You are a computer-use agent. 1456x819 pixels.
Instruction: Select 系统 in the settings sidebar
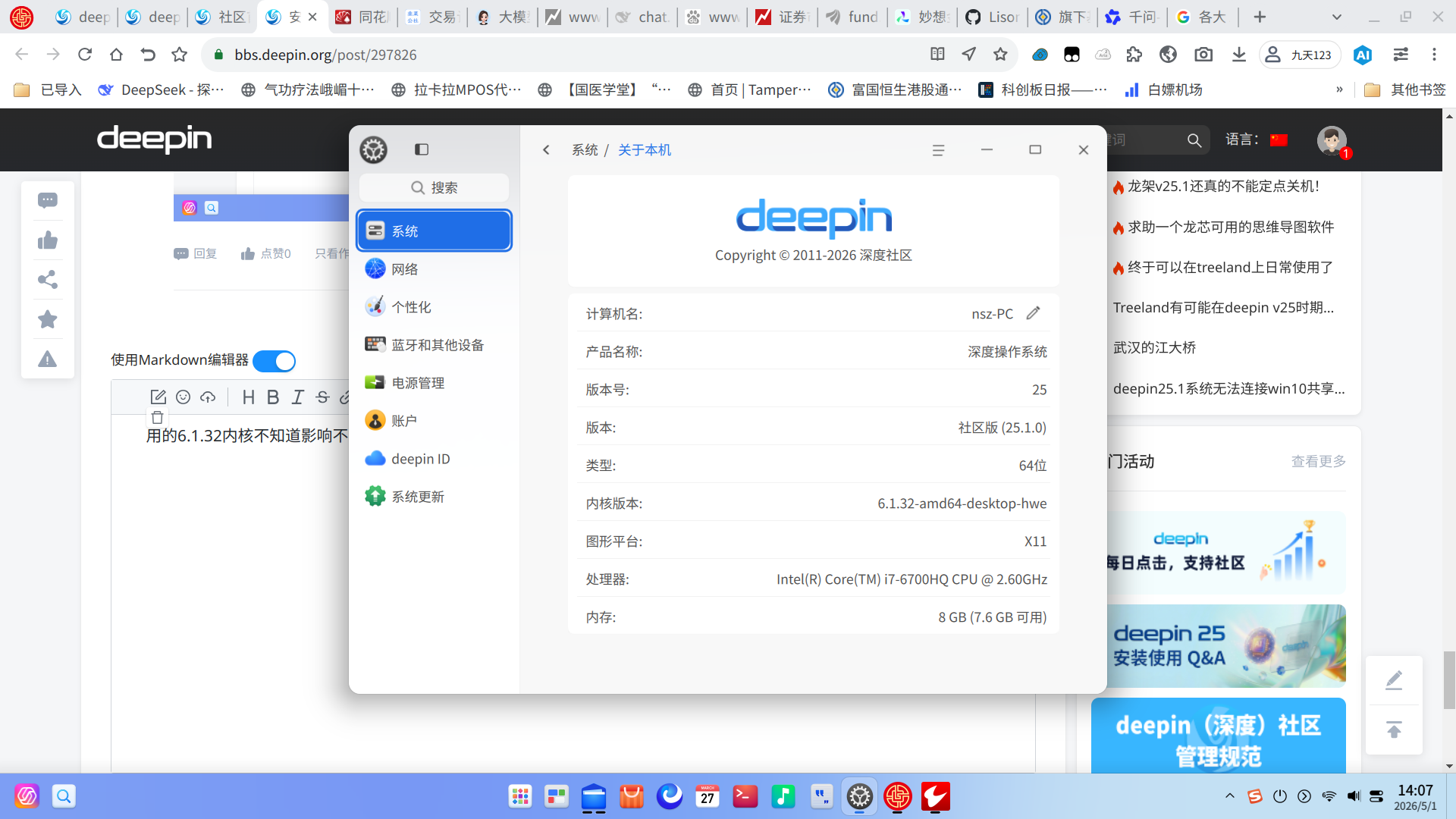[434, 231]
